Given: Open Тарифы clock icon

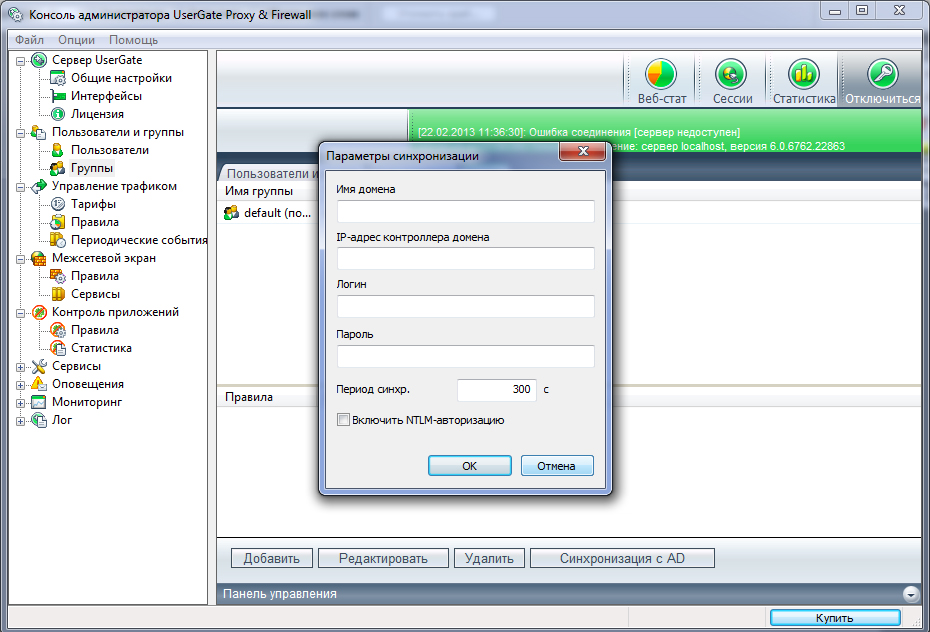Looking at the screenshot, I should pos(58,204).
